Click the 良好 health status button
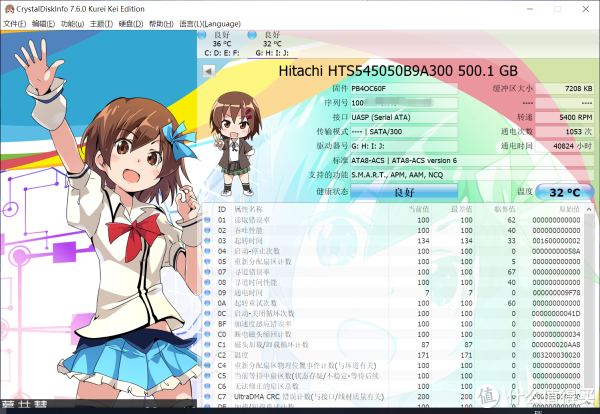Viewport: 600px width, 414px height. 404,192
